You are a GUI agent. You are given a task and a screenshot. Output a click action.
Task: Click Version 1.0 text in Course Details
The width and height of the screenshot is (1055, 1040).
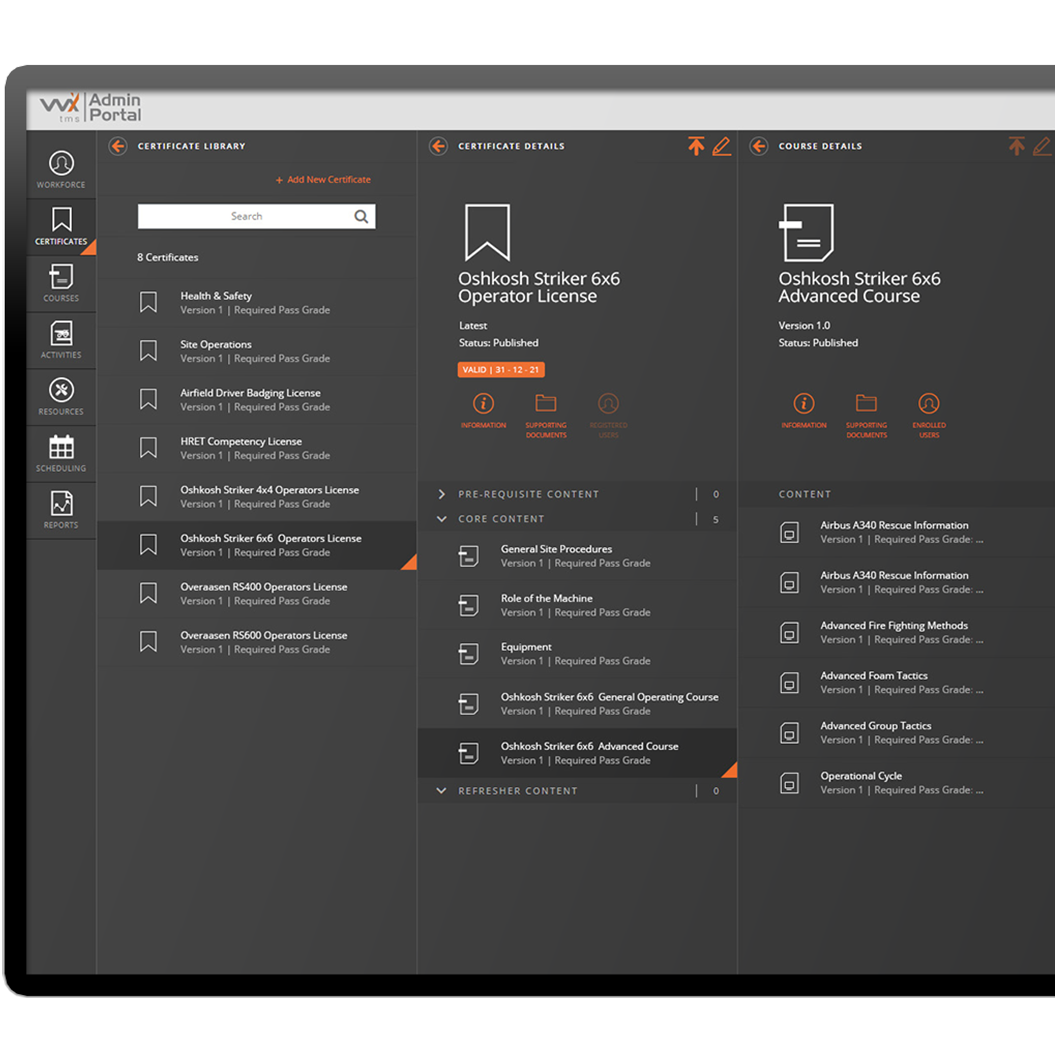pos(804,326)
